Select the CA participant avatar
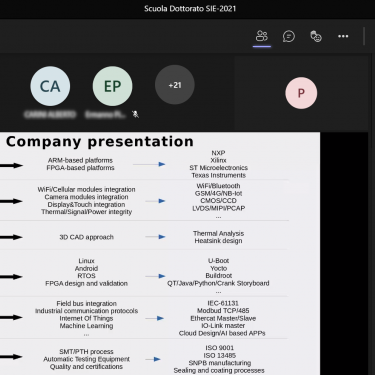Viewport: 375px width, 375px height. coord(50,86)
